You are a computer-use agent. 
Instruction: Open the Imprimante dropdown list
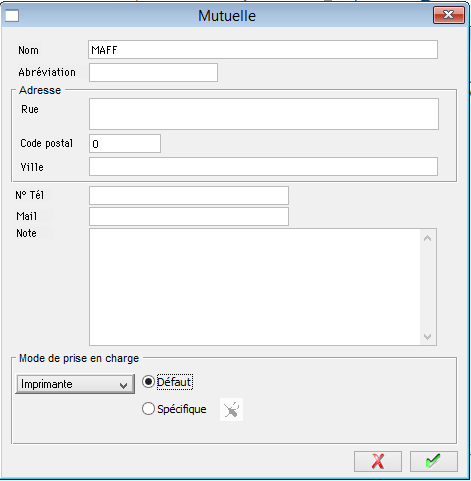click(x=75, y=384)
